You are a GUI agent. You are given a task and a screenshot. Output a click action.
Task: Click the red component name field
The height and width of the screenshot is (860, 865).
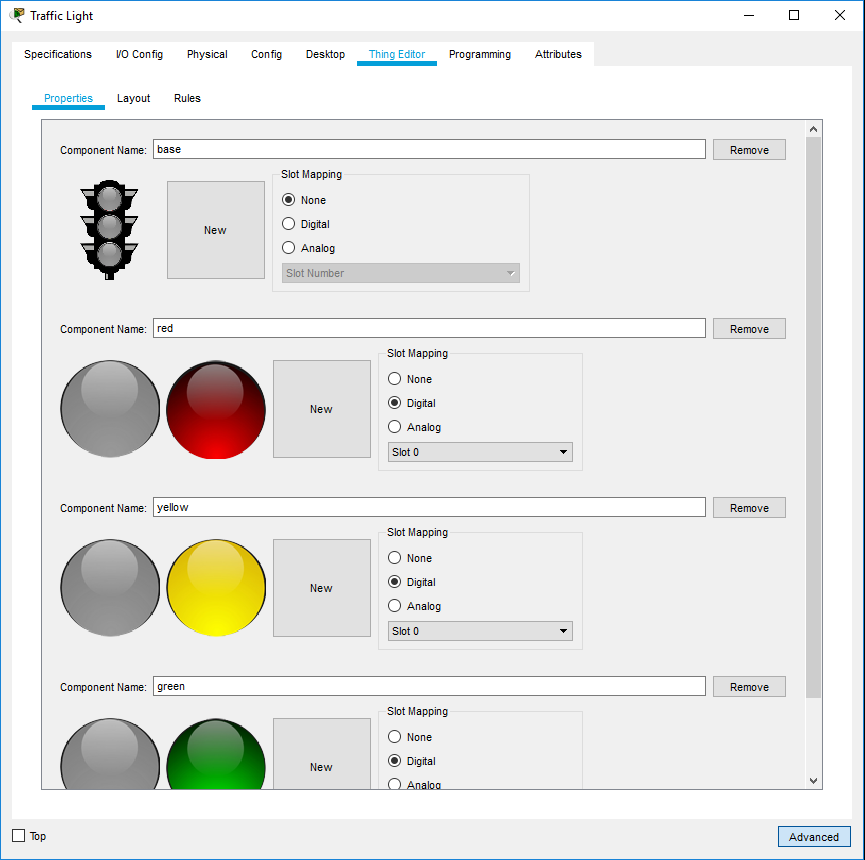[429, 328]
